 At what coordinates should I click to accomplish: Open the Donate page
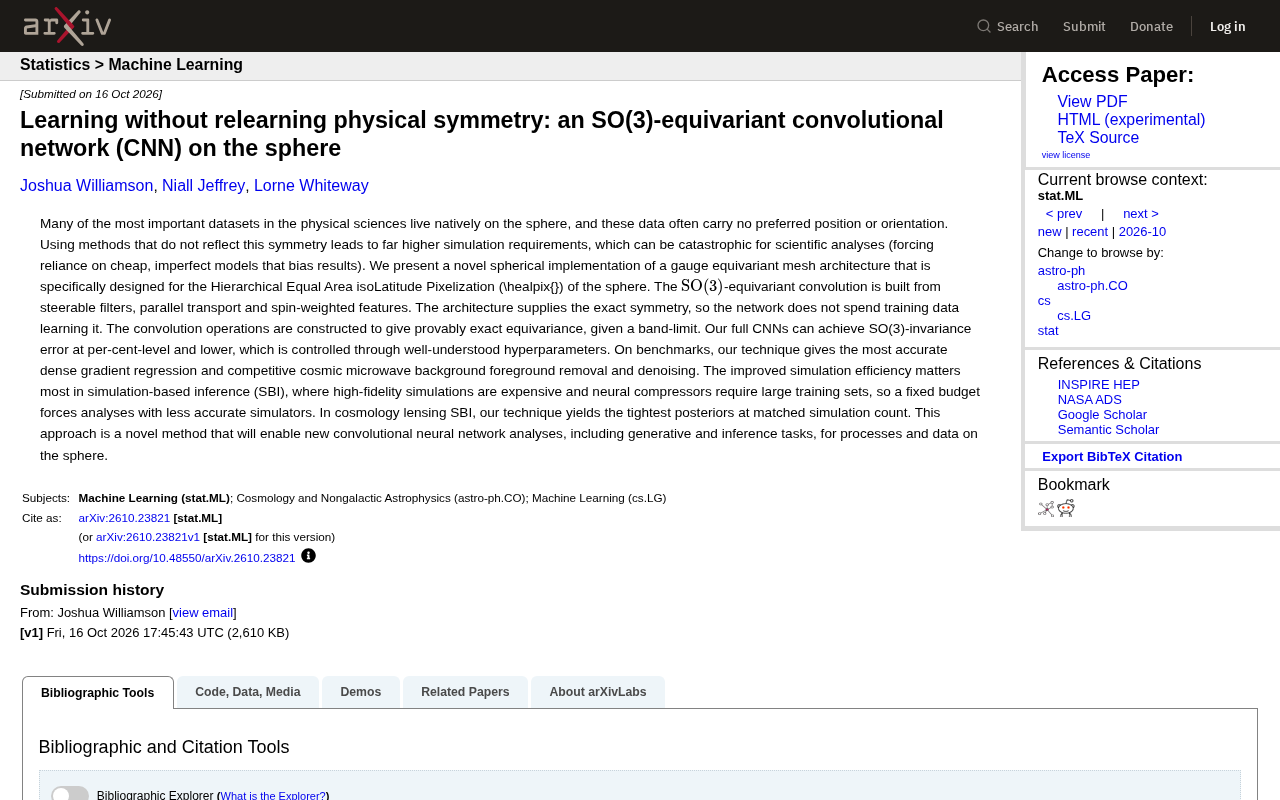click(x=1151, y=26)
